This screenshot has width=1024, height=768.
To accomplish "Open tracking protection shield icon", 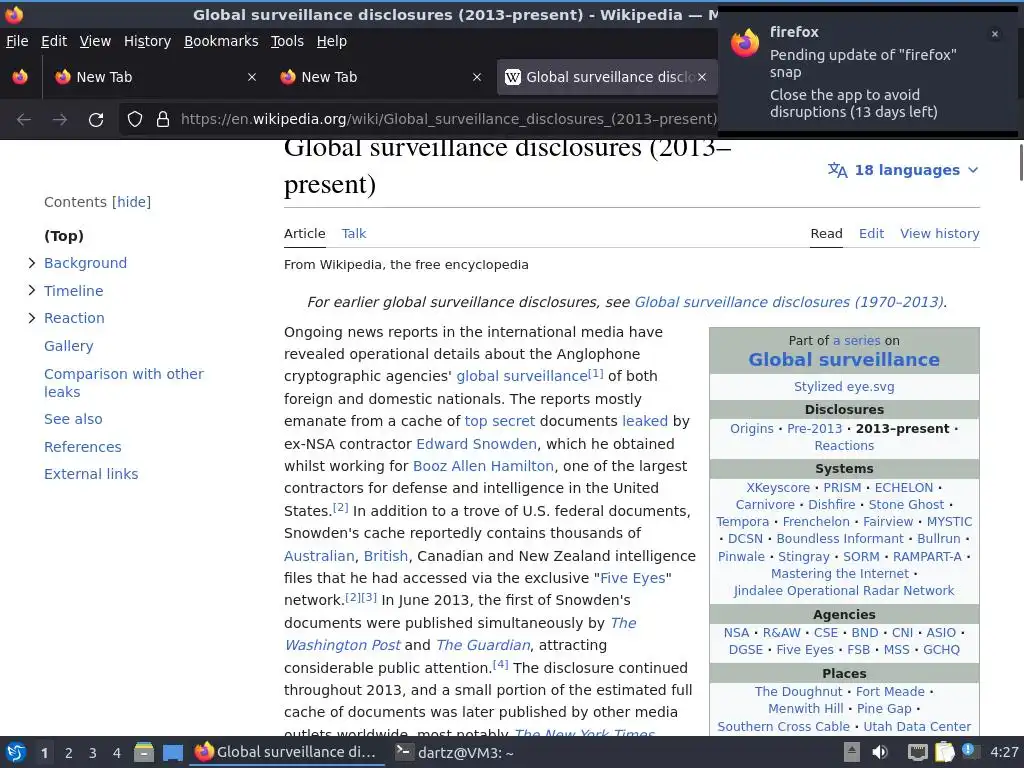I will point(135,119).
